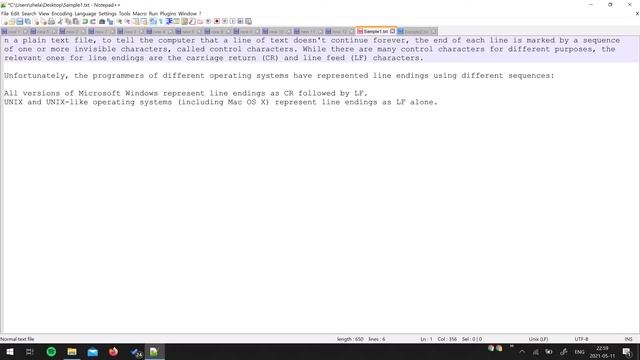Toggle word wrap in the toolbar
The height and width of the screenshot is (360, 640).
tap(153, 21)
